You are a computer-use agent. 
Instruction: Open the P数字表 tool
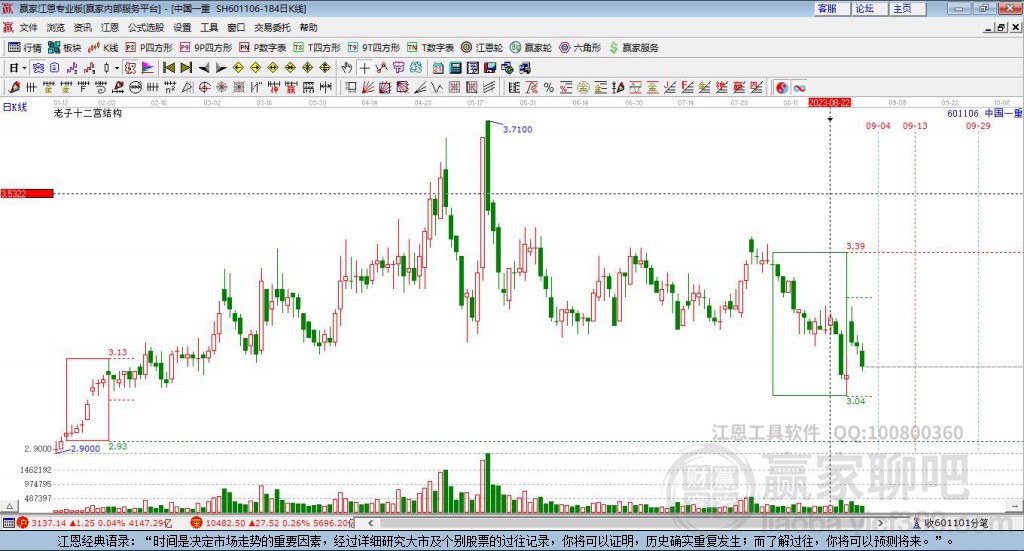click(x=263, y=48)
